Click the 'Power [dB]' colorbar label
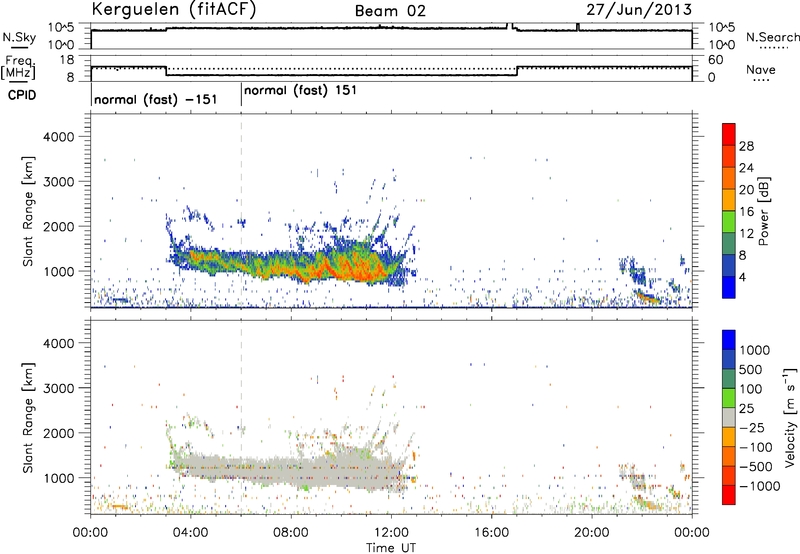 pos(764,211)
